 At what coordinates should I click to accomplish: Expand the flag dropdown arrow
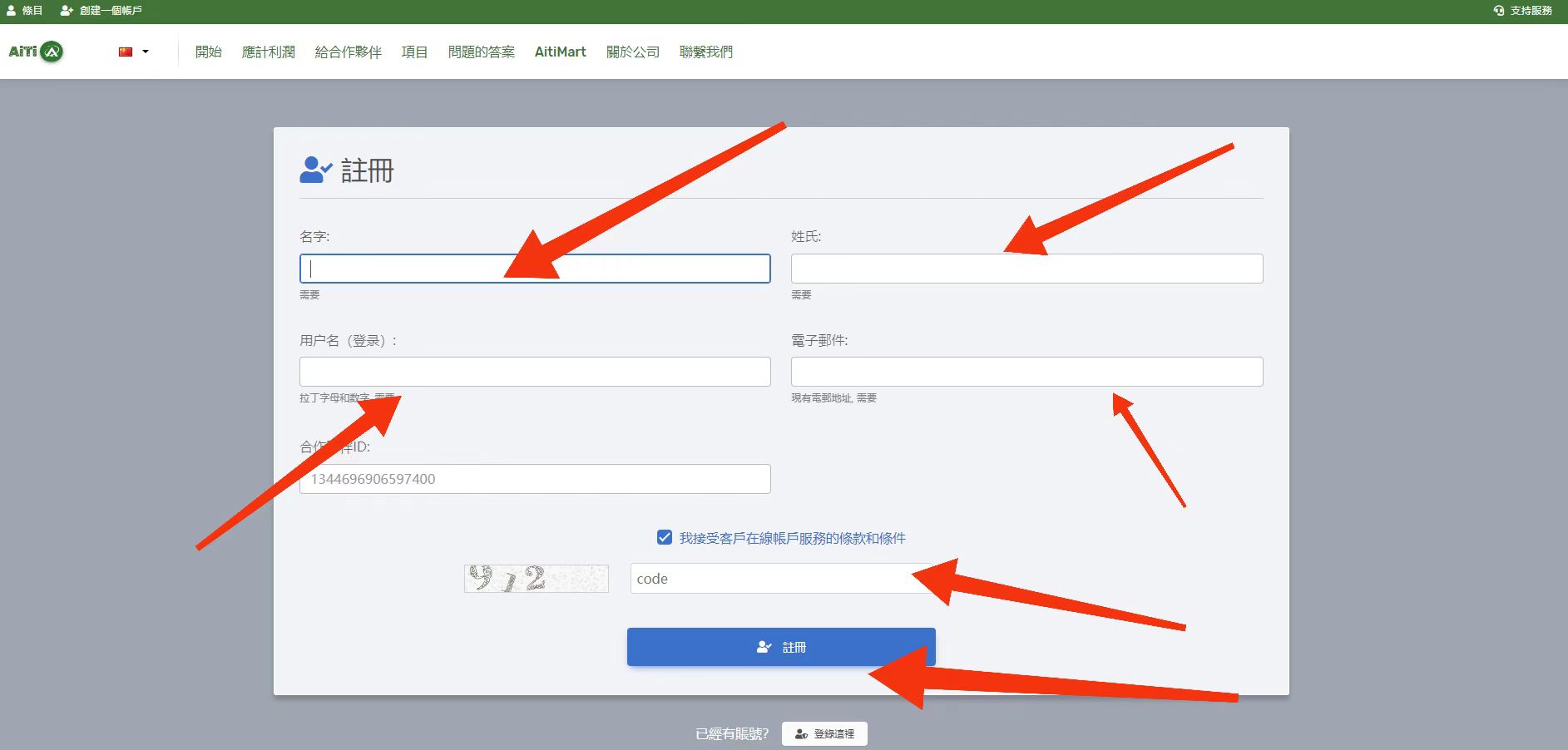point(146,52)
